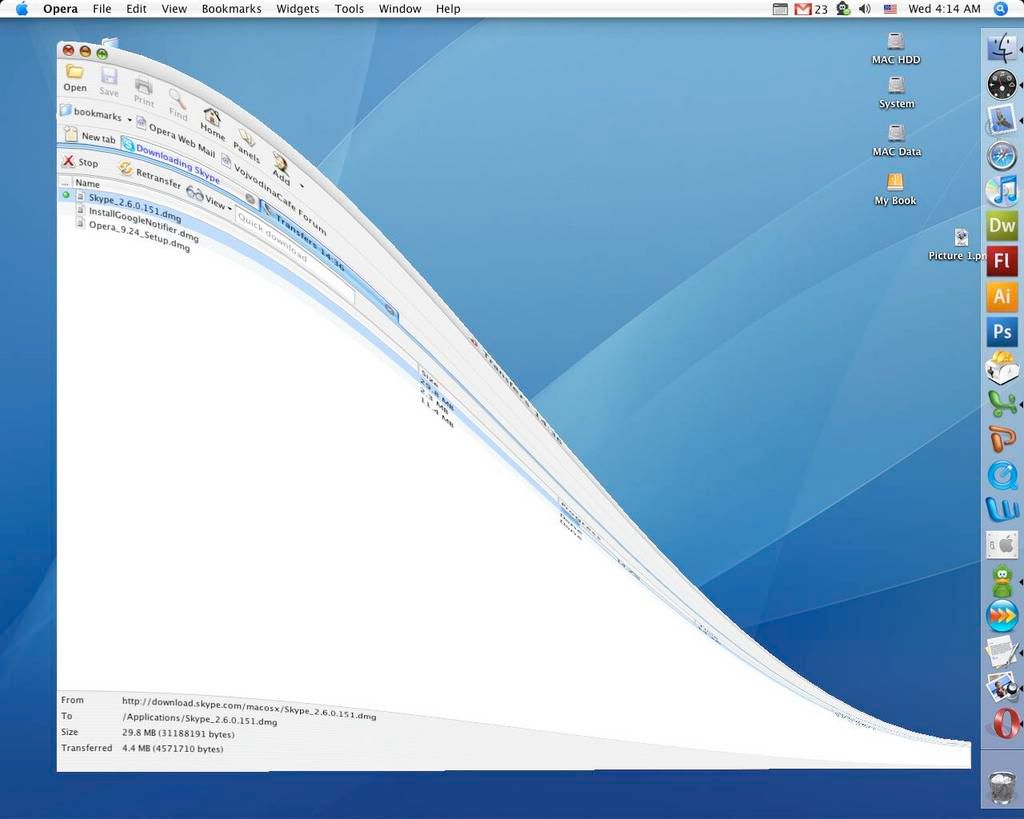Click the Spotlight search icon
Viewport: 1024px width, 819px height.
1001,9
